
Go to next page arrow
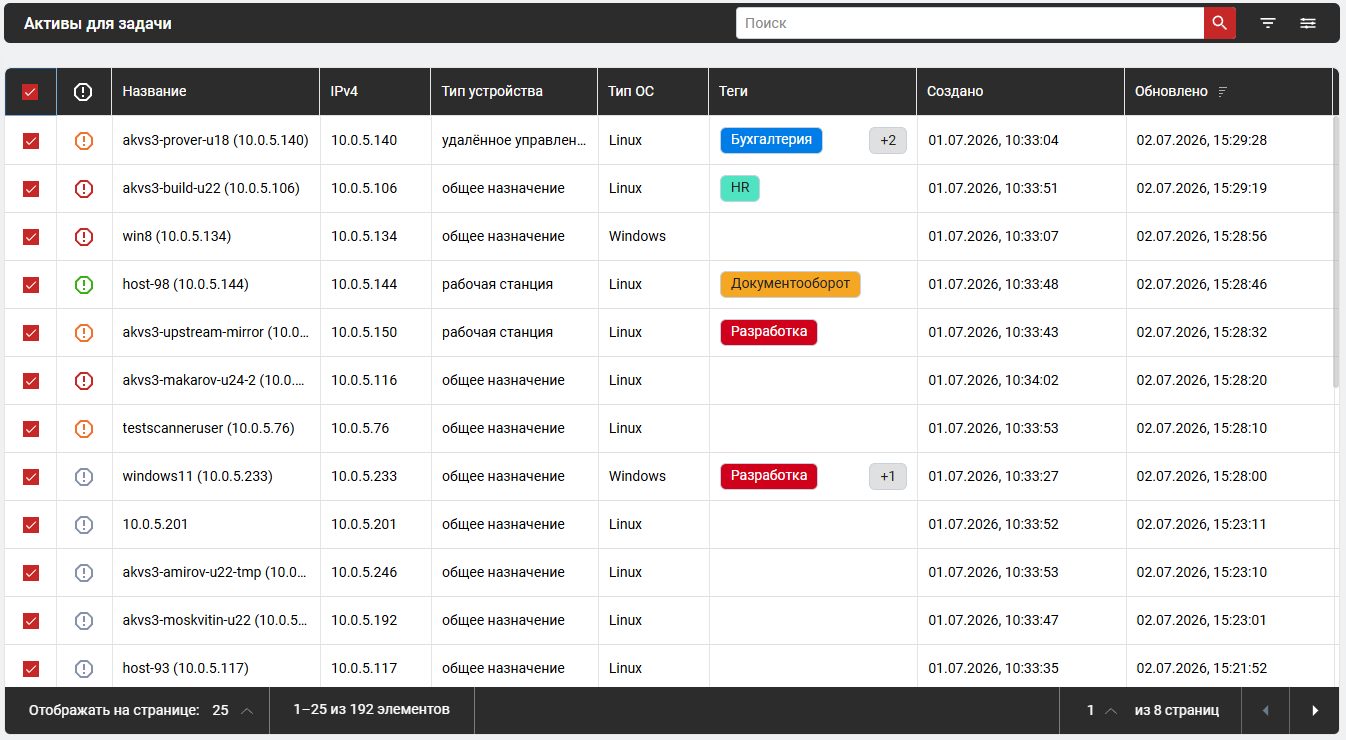point(1314,711)
